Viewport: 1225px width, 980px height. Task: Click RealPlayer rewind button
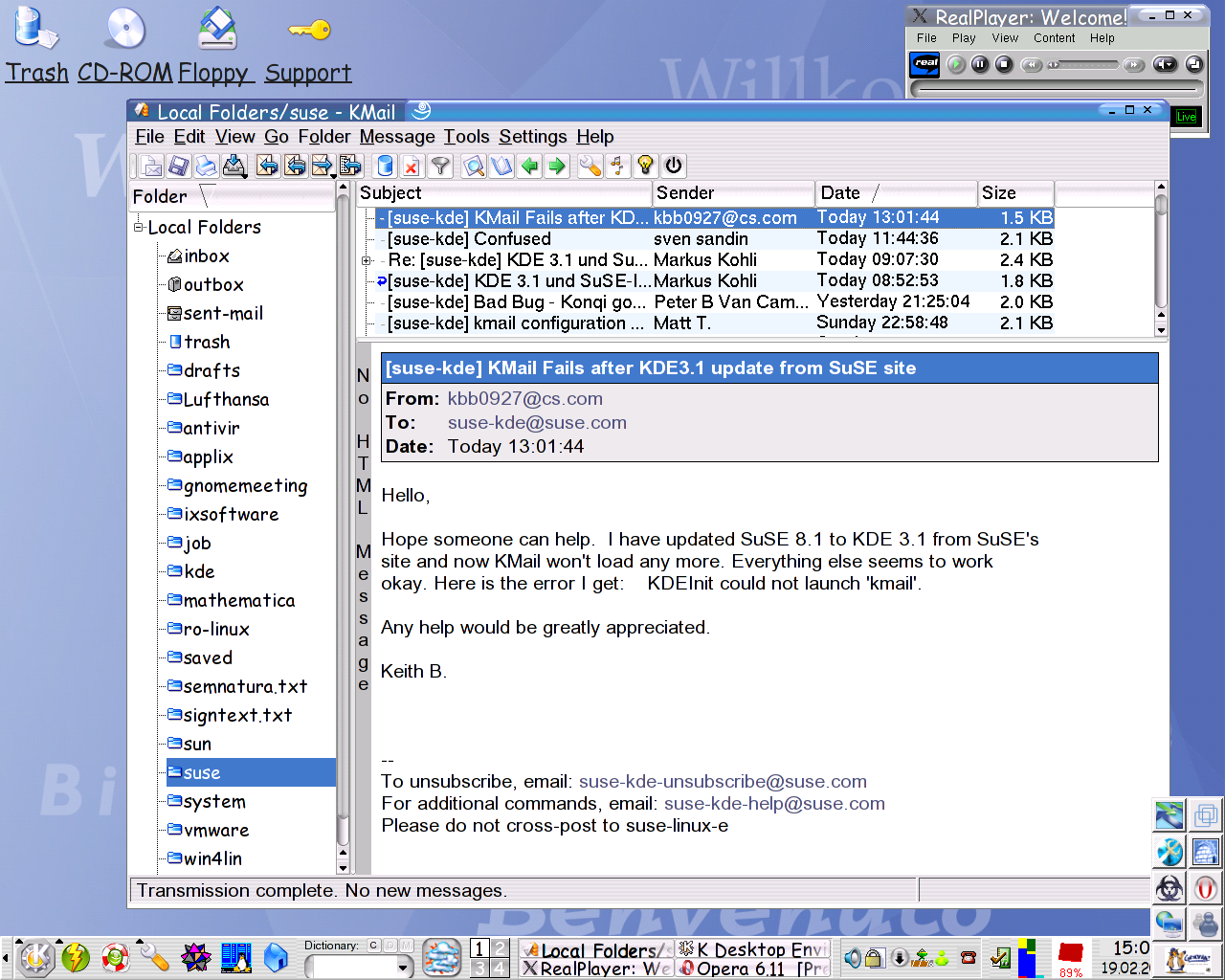click(1031, 64)
